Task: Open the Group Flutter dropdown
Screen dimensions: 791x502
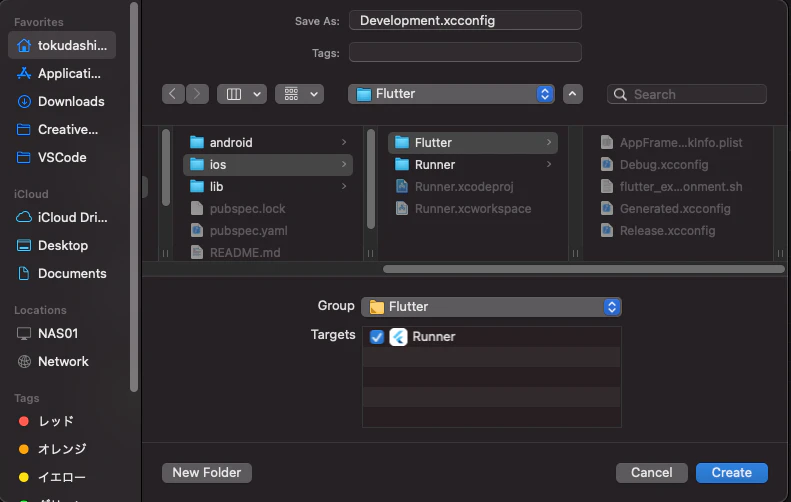Action: coord(491,307)
